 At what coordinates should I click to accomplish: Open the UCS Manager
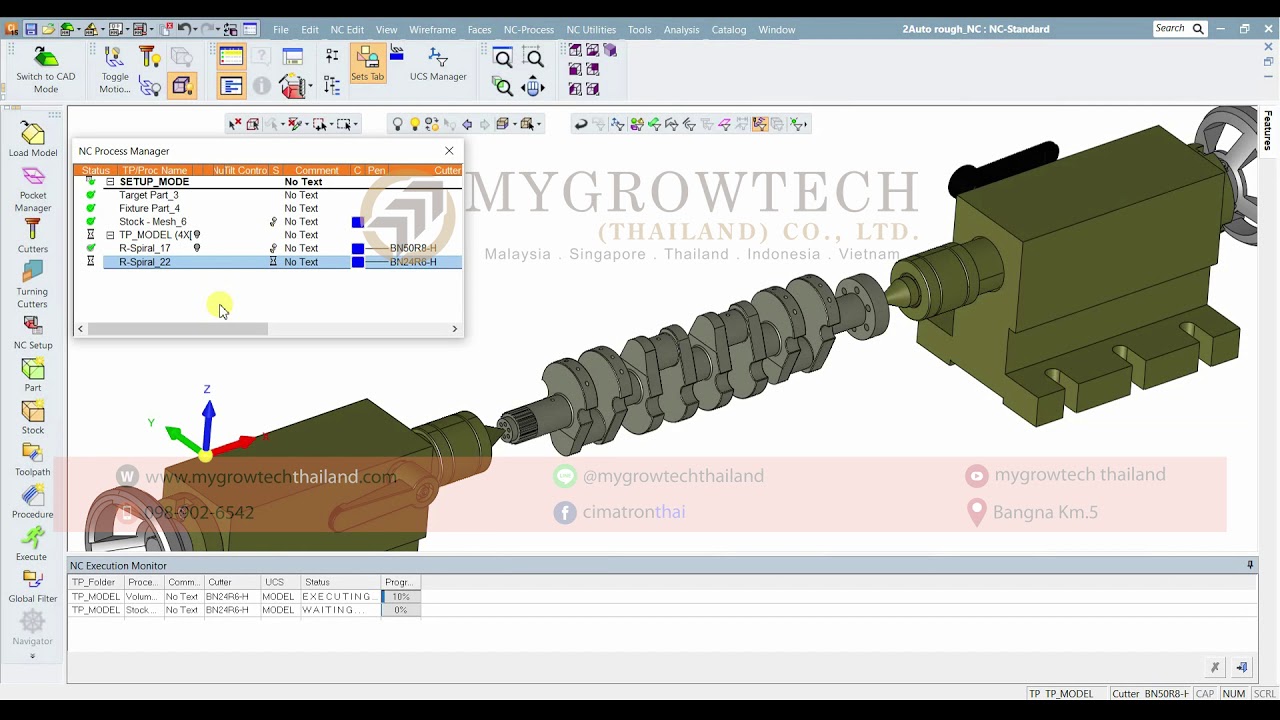tap(438, 64)
